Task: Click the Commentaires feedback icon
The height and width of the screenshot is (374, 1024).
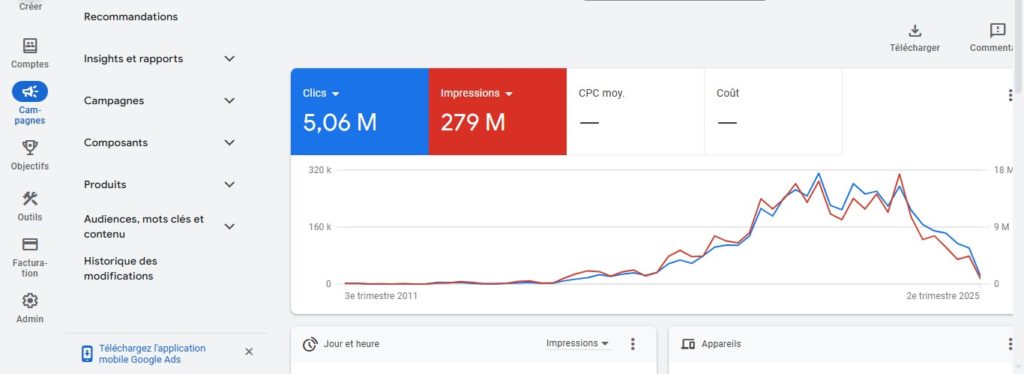Action: click(x=997, y=31)
